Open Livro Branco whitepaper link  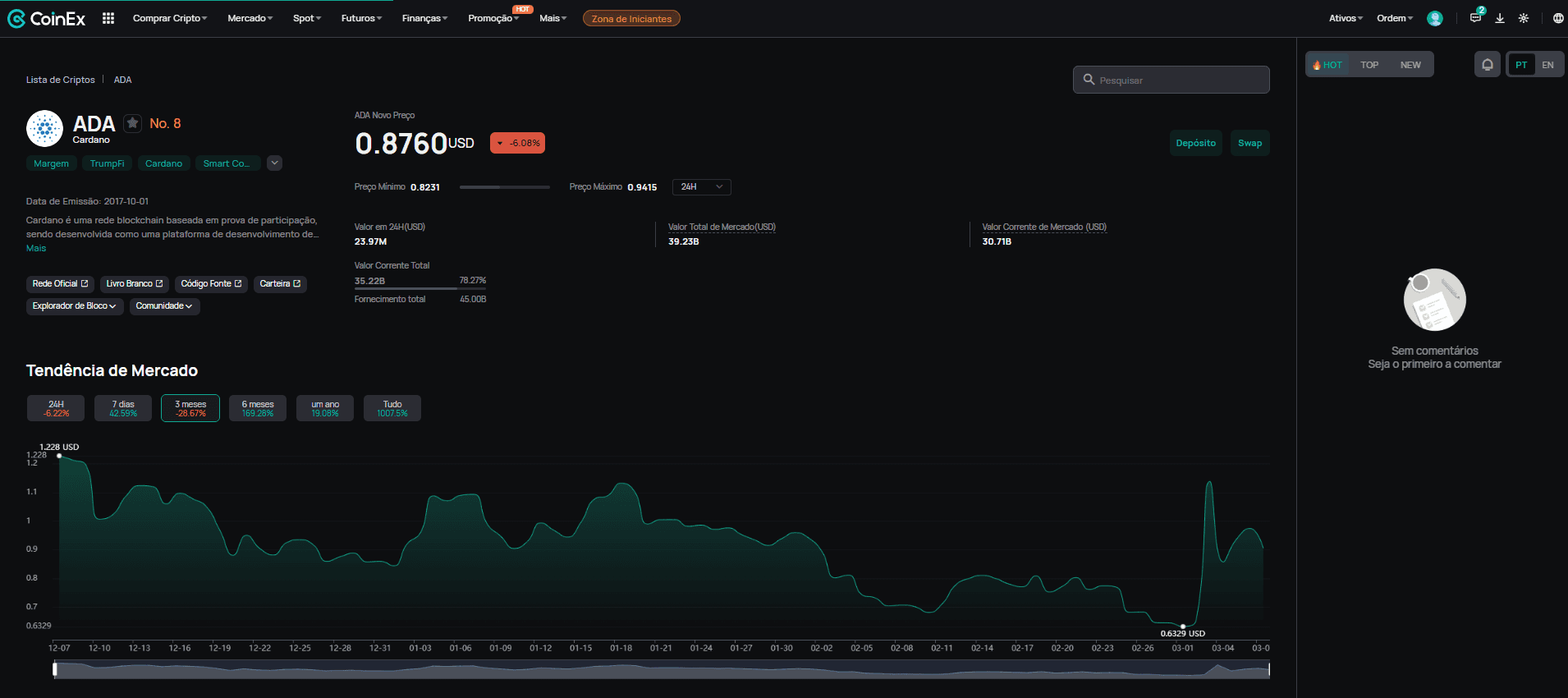click(135, 284)
